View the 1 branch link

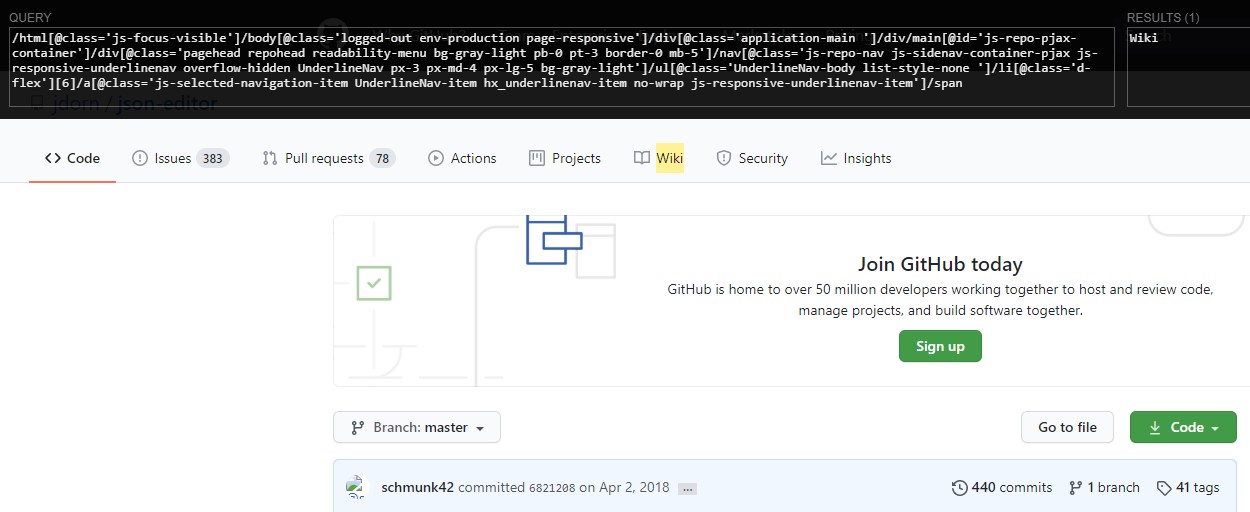[x=1104, y=487]
